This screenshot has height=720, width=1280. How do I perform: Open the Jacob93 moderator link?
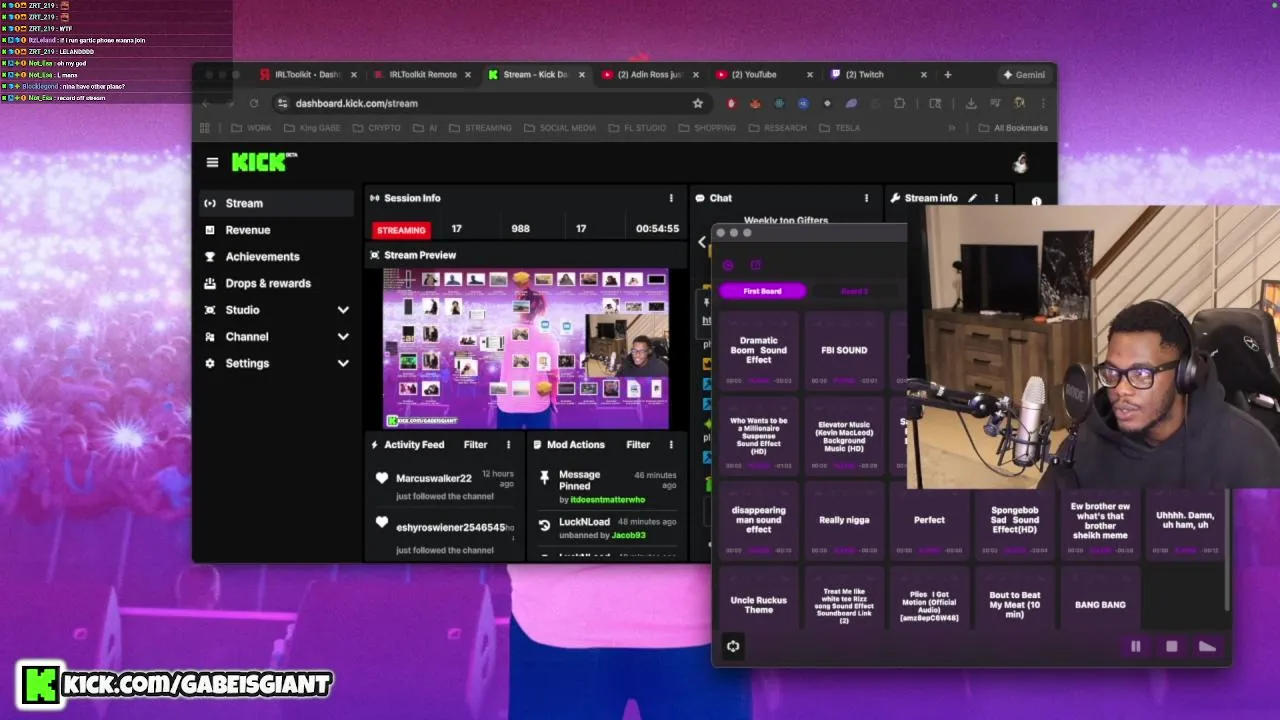[629, 535]
